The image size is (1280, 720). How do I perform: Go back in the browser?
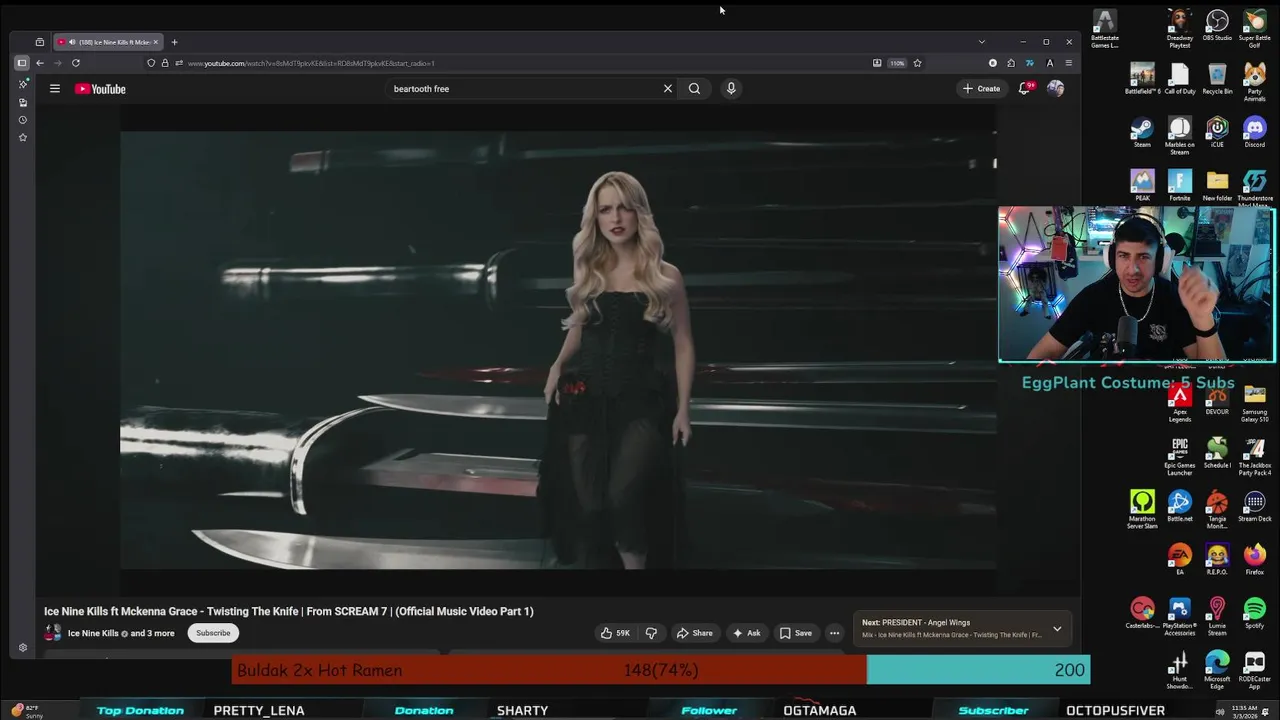pos(40,63)
